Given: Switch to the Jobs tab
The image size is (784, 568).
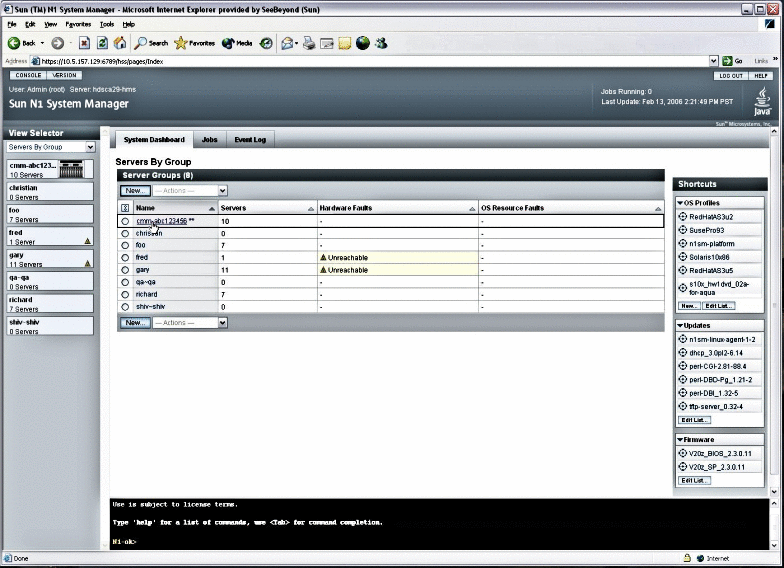Looking at the screenshot, I should click(x=210, y=140).
